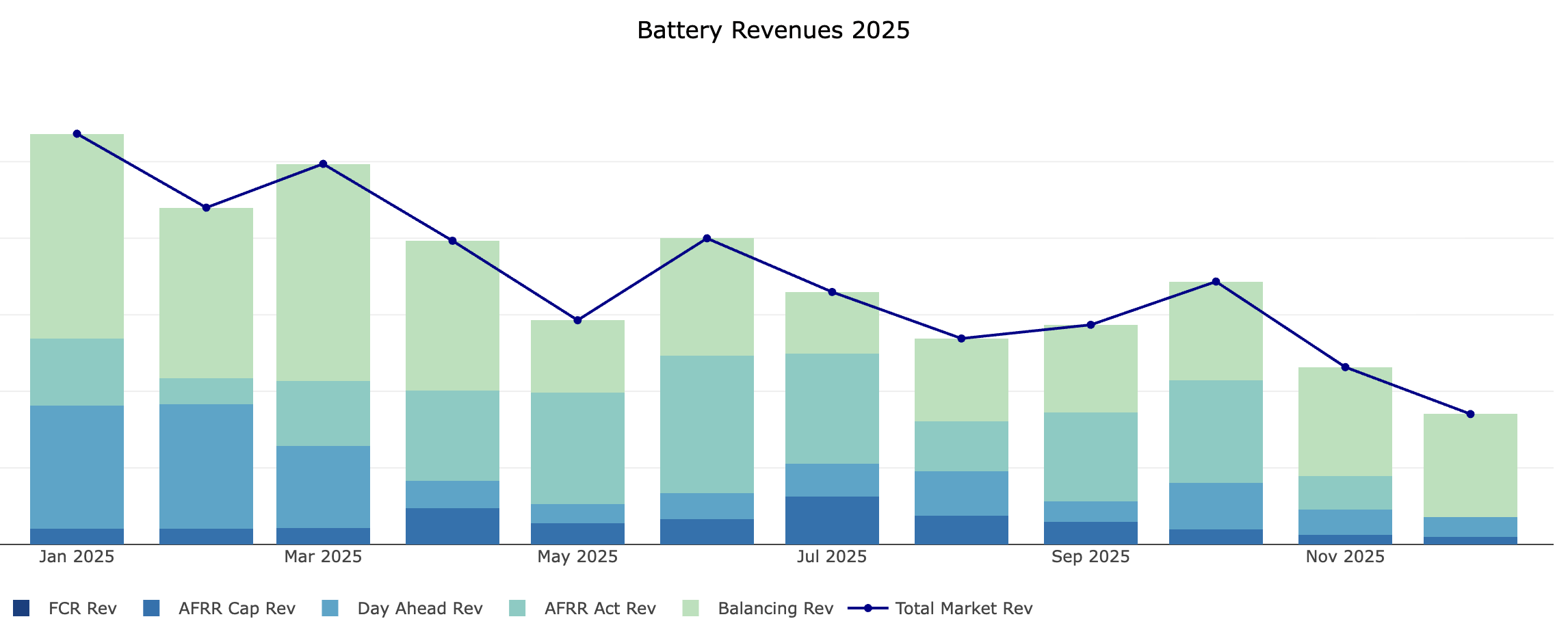Click the Total Market Rev line symbol in legend
This screenshot has height=632, width=1568.
click(x=867, y=608)
